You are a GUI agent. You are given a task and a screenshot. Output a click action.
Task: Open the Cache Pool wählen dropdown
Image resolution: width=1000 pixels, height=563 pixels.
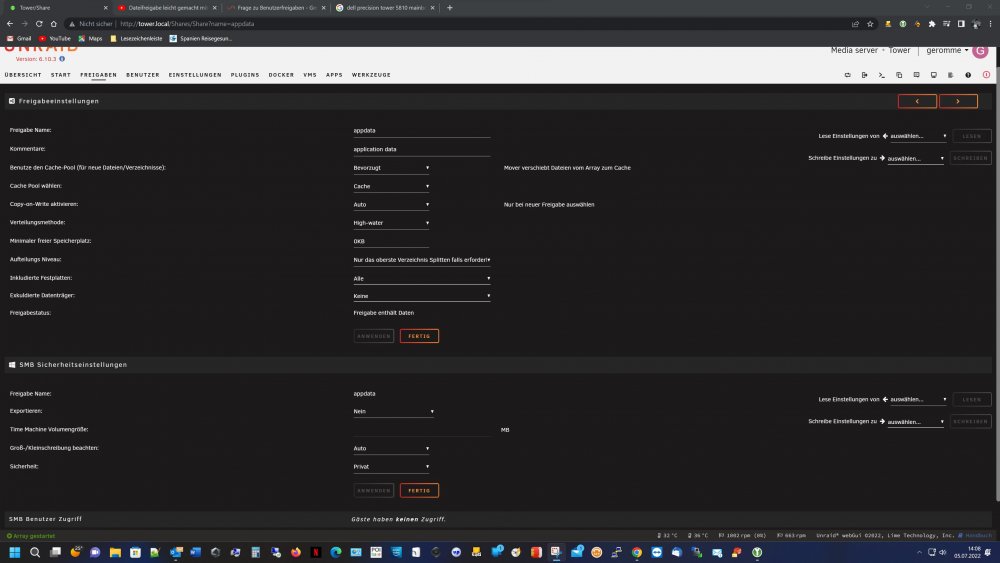[x=391, y=186]
